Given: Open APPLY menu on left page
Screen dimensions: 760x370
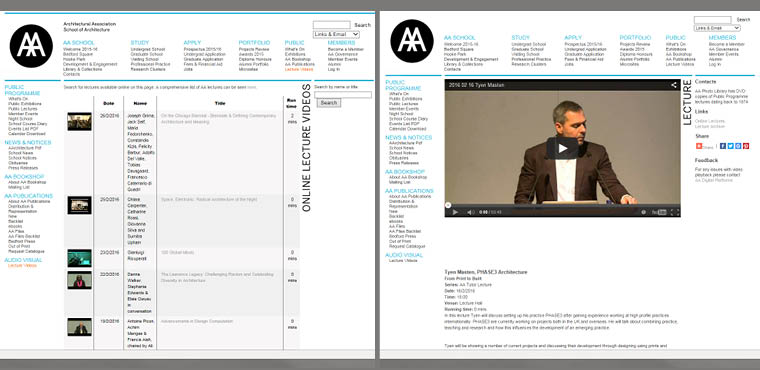Looking at the screenshot, I should (192, 43).
